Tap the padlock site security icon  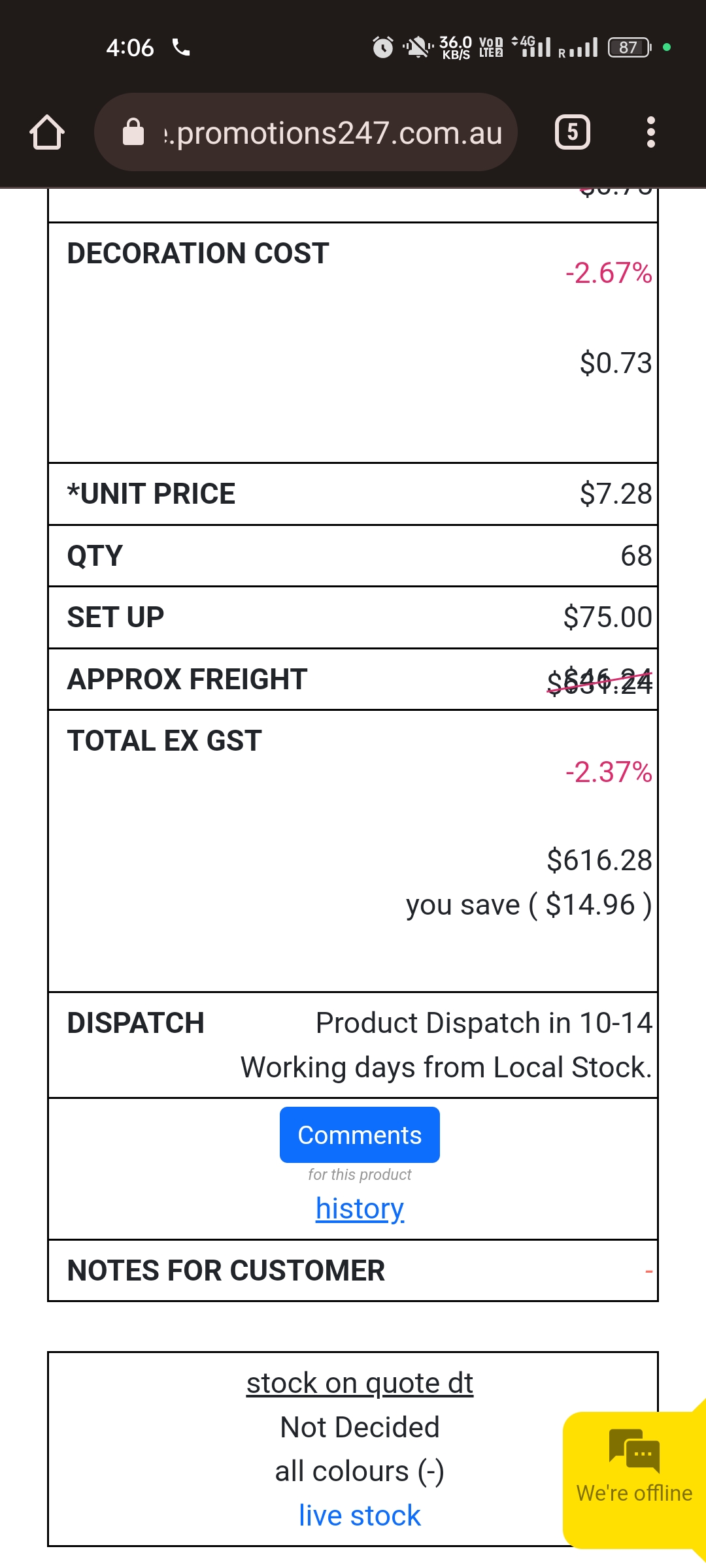(133, 132)
